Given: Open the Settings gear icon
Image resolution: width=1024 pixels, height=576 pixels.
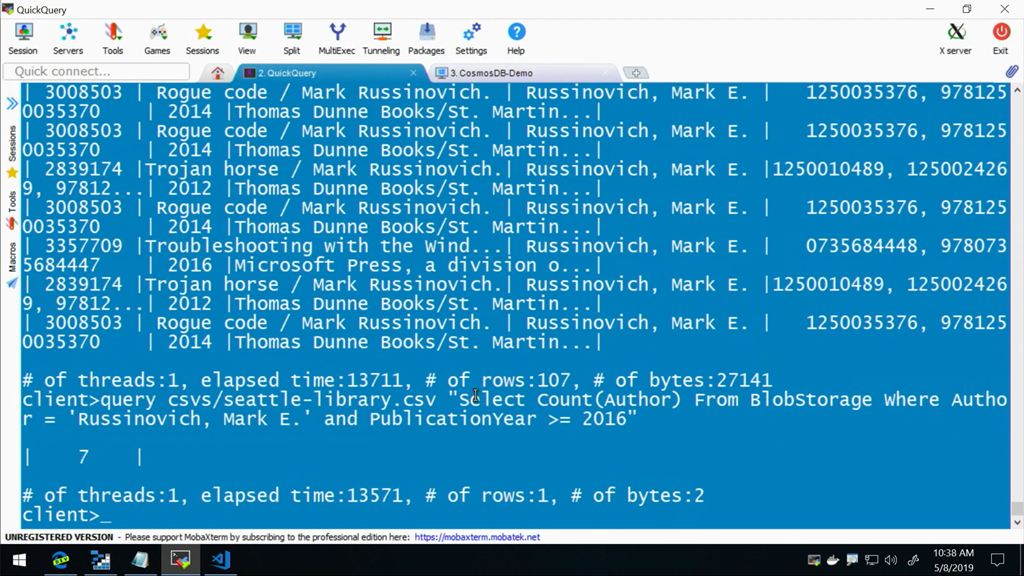Looking at the screenshot, I should [x=471, y=38].
